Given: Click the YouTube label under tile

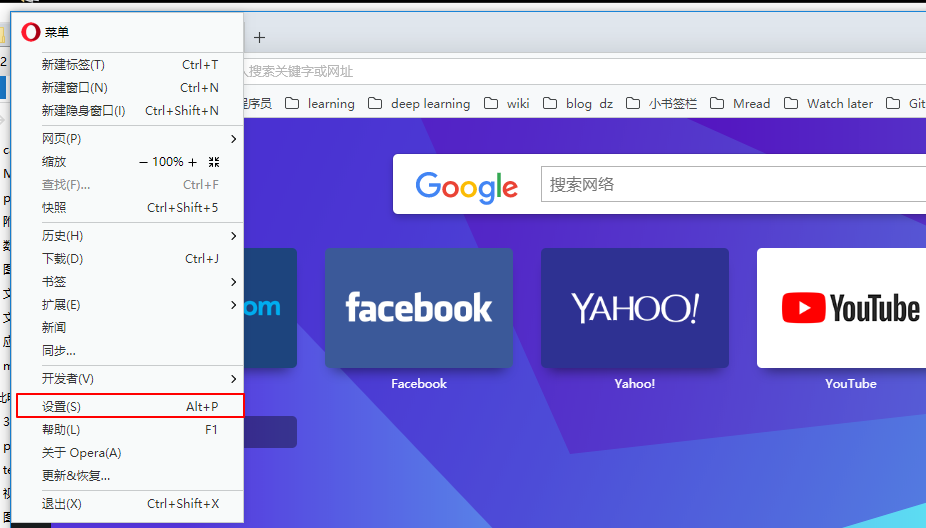Looking at the screenshot, I should [x=850, y=384].
